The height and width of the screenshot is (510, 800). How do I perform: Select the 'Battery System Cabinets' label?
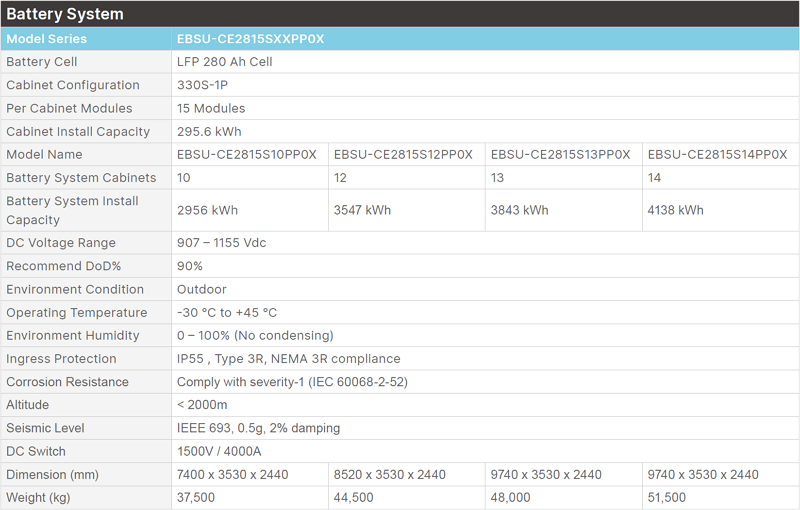(x=81, y=178)
